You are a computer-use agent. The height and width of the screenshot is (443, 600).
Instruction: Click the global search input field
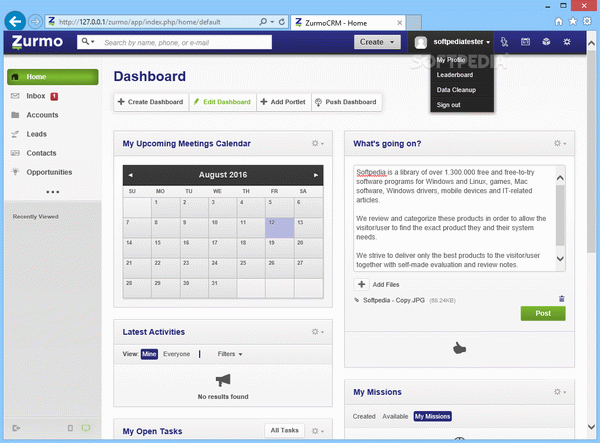click(220, 42)
